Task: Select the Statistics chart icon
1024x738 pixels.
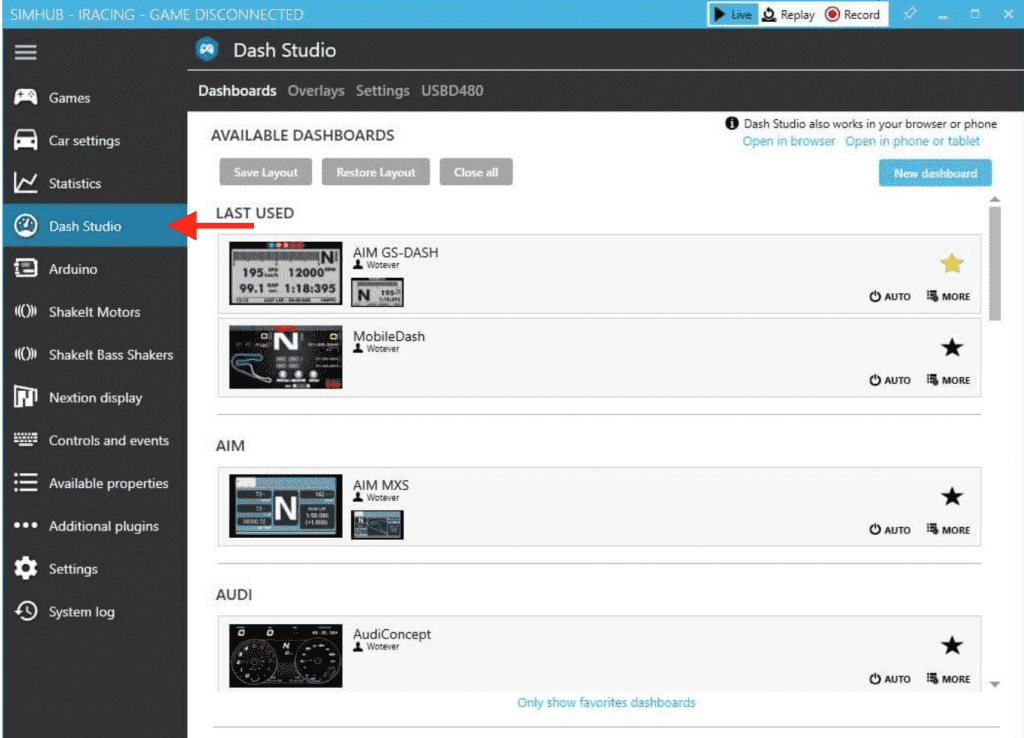Action: coord(26,183)
